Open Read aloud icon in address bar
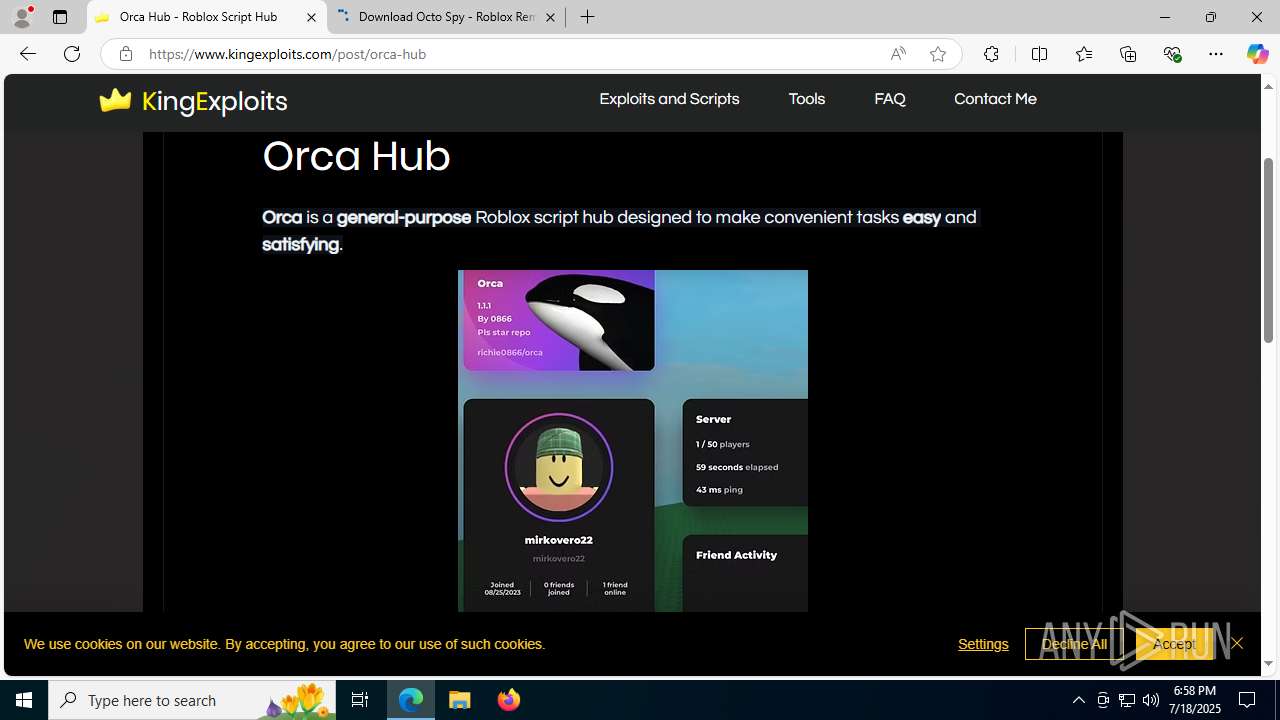Screen dimensions: 1280x720 pos(898,54)
